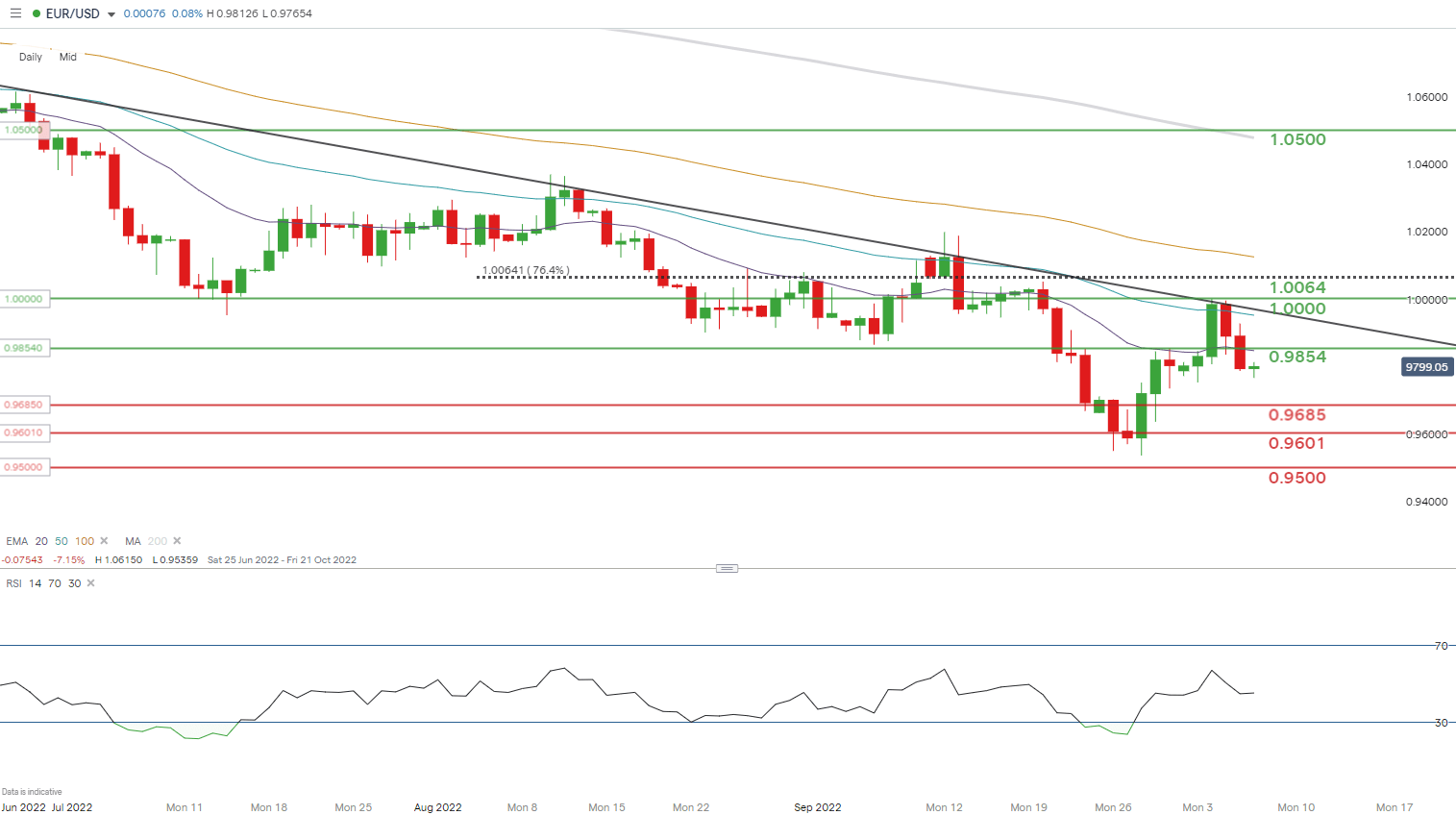Select the Mid price option

tap(67, 57)
